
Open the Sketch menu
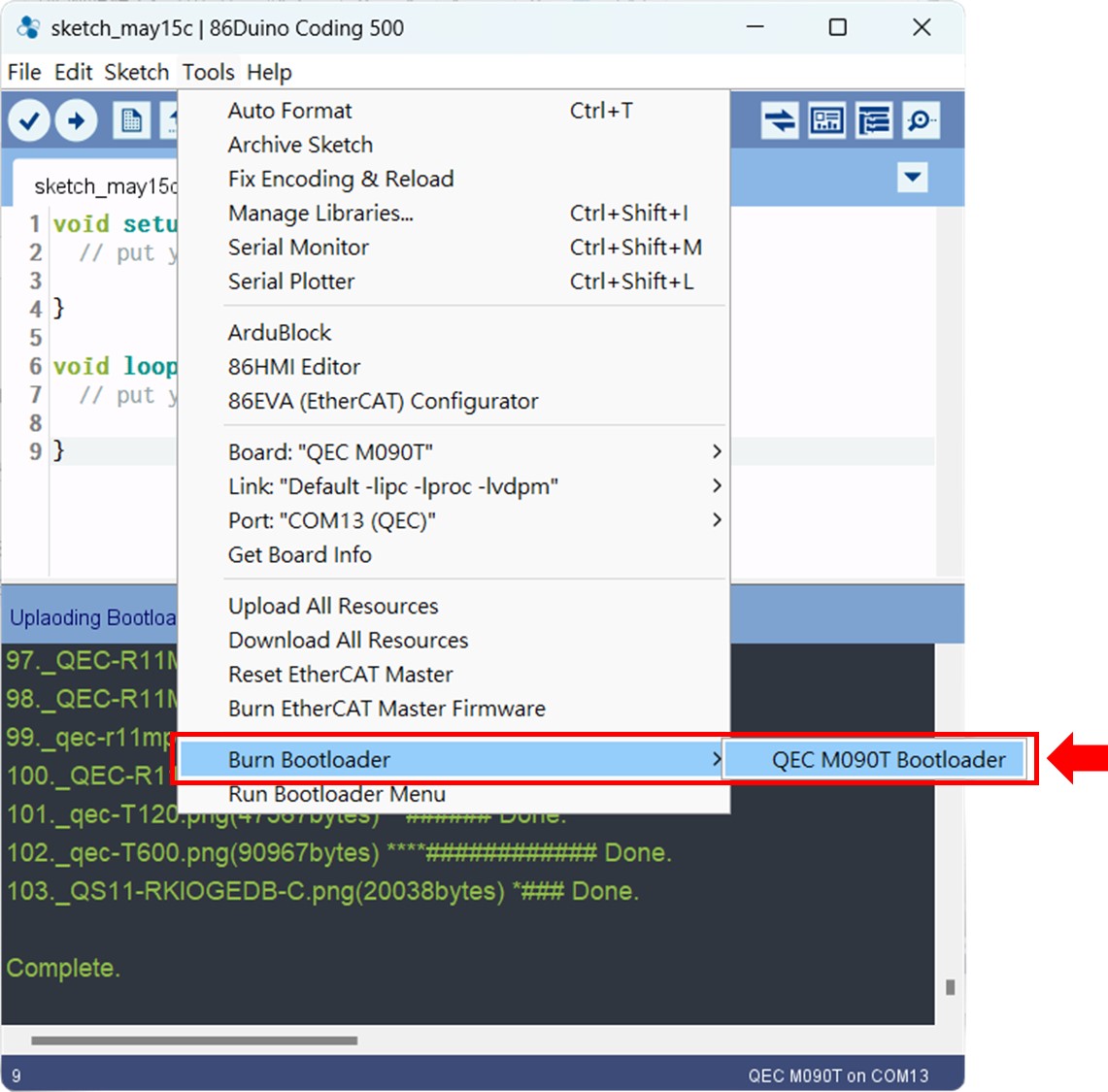136,72
